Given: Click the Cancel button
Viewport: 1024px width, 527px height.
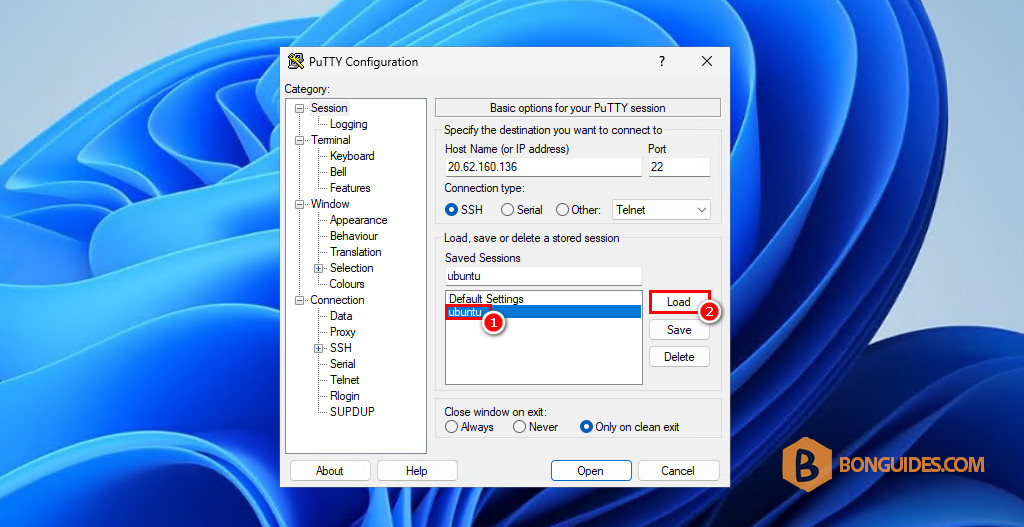Looking at the screenshot, I should [x=679, y=471].
